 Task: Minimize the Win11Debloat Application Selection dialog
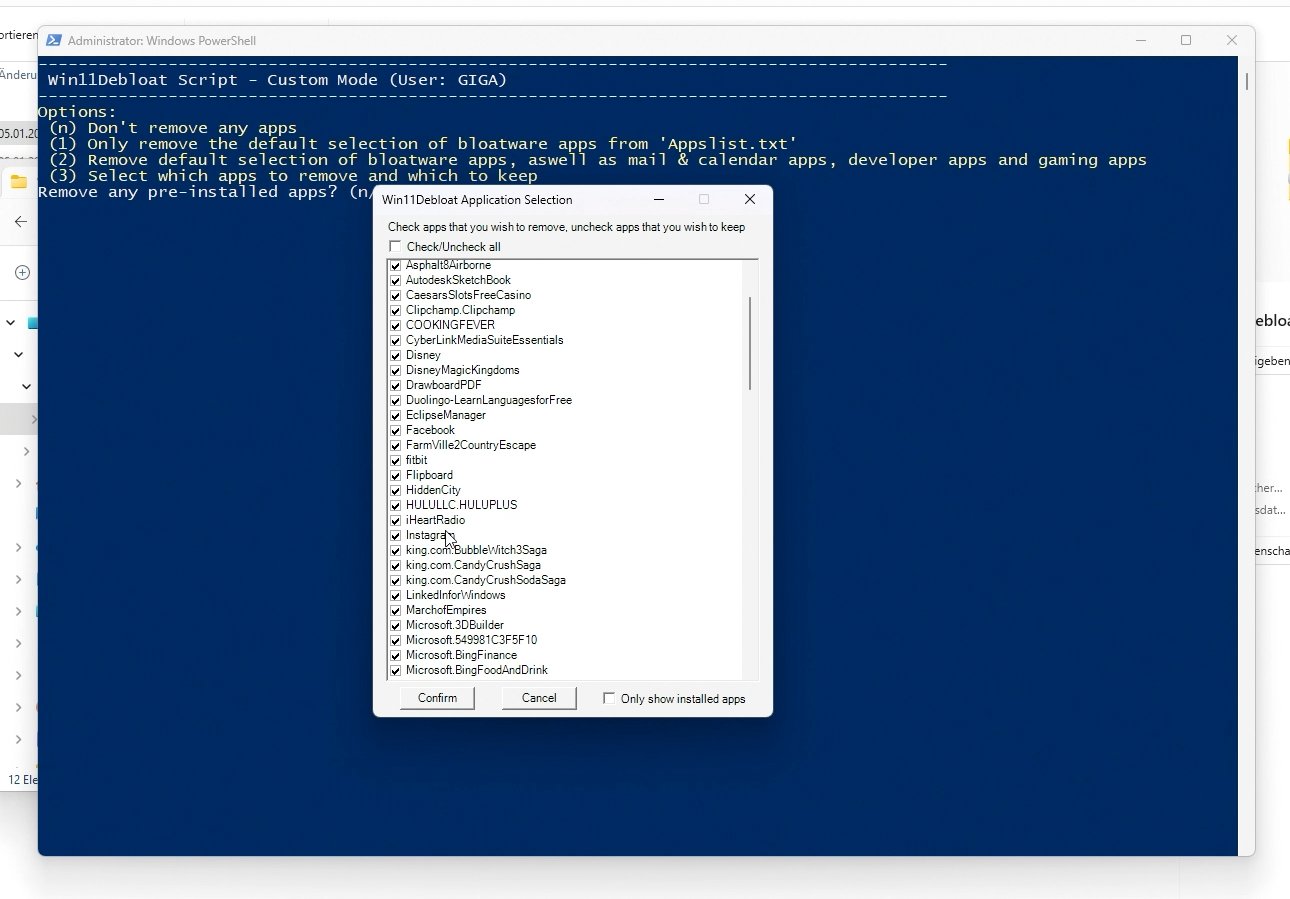click(x=657, y=199)
